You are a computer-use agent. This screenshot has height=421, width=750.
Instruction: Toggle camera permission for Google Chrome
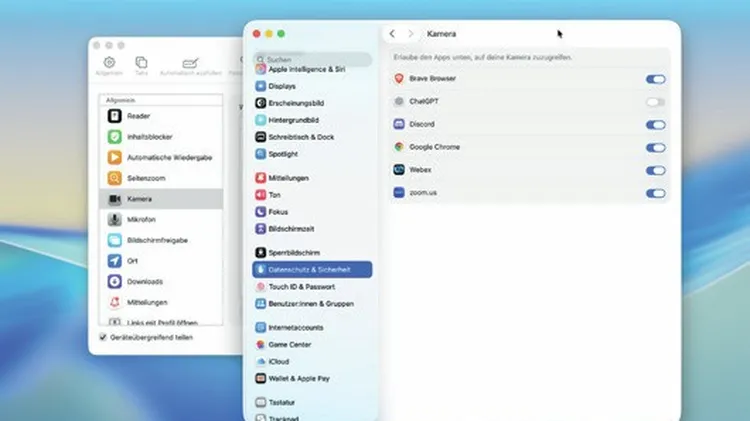[655, 147]
